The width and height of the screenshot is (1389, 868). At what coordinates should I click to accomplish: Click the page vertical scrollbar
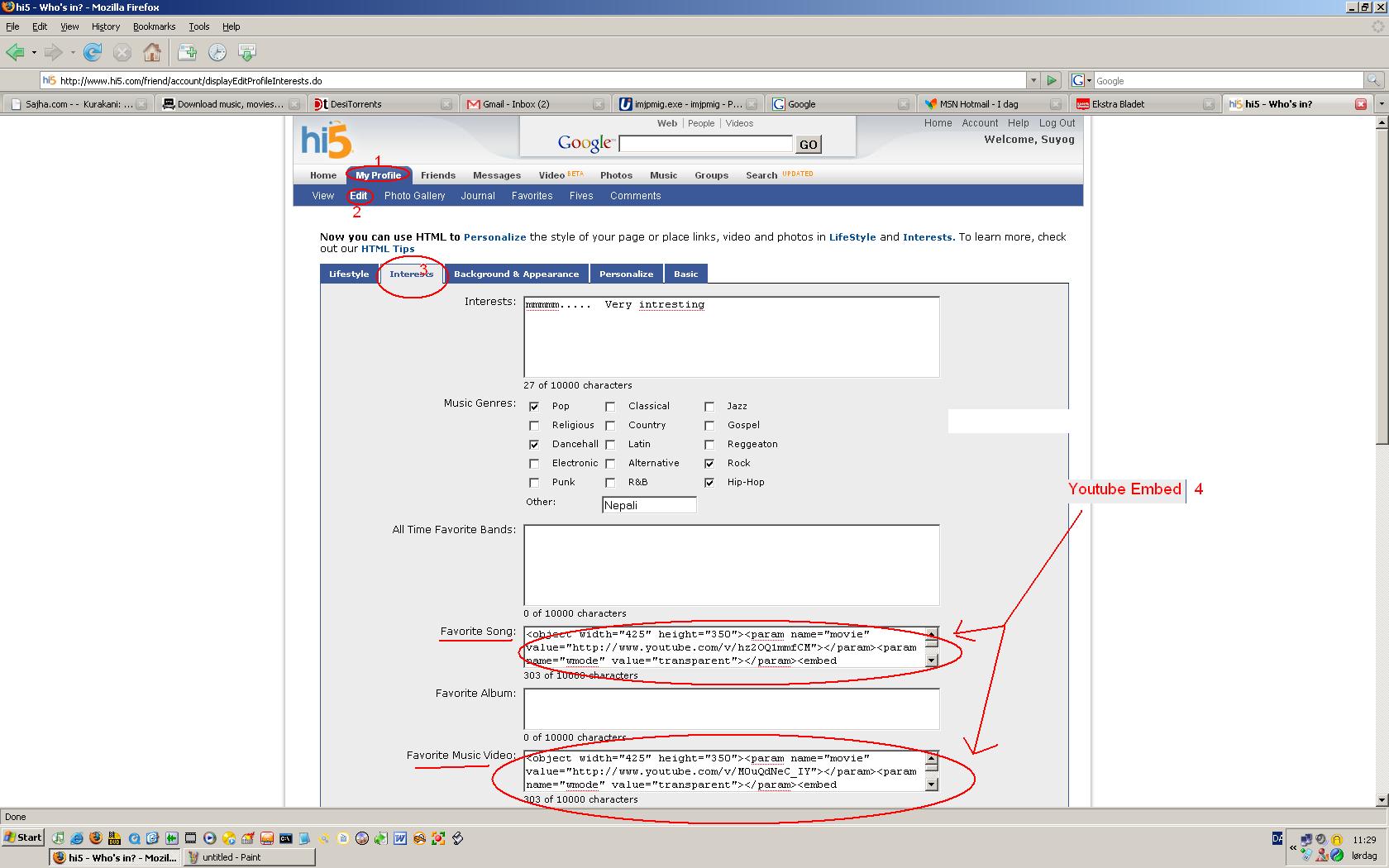(x=1381, y=331)
